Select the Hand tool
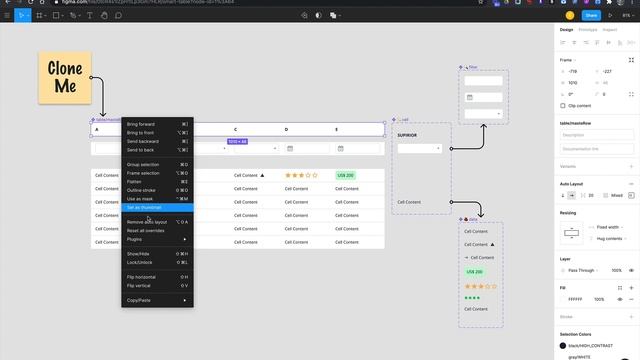Viewport: 640px width, 360px height. click(x=104, y=16)
